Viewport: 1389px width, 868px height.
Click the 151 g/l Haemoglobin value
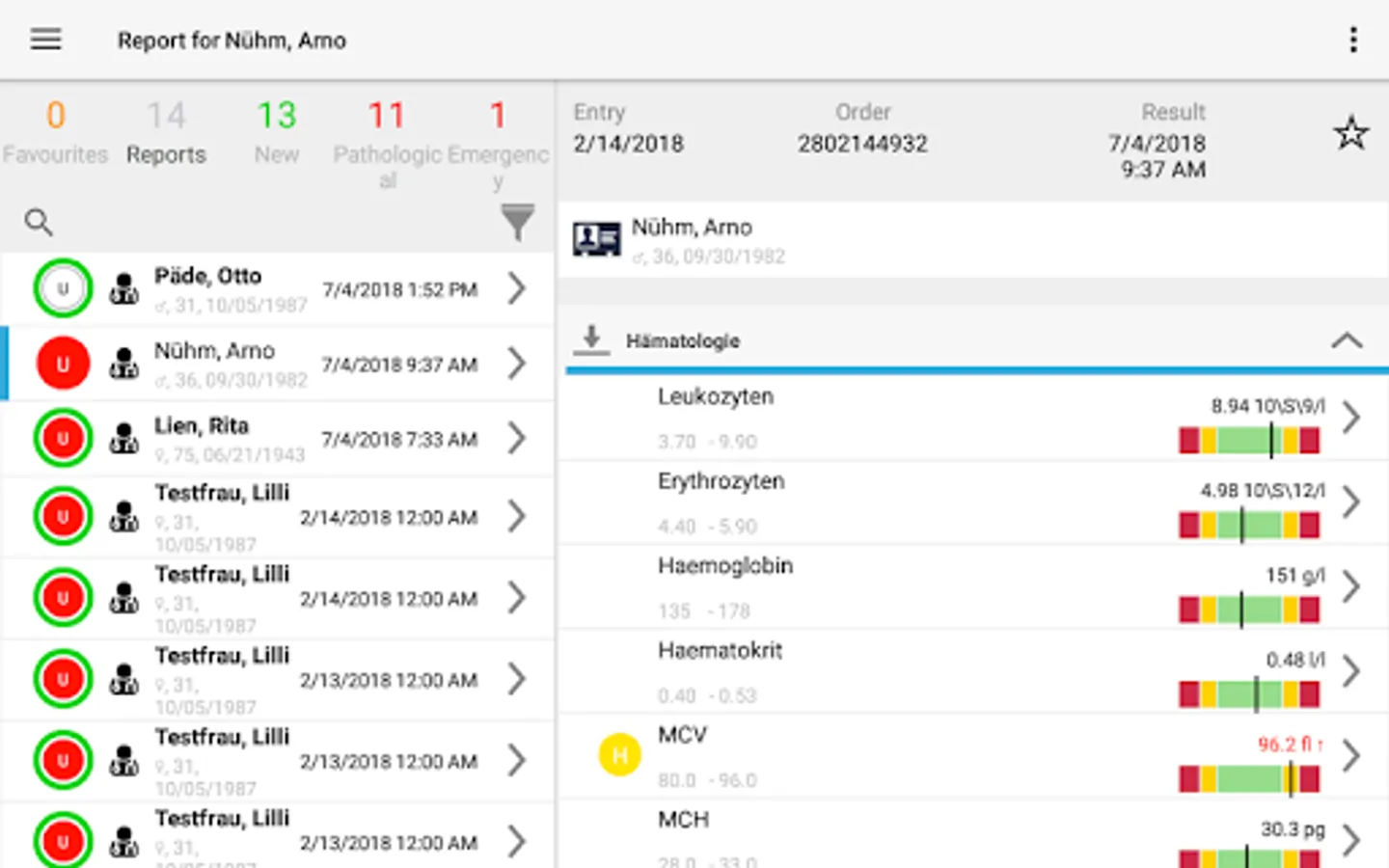pos(1295,576)
